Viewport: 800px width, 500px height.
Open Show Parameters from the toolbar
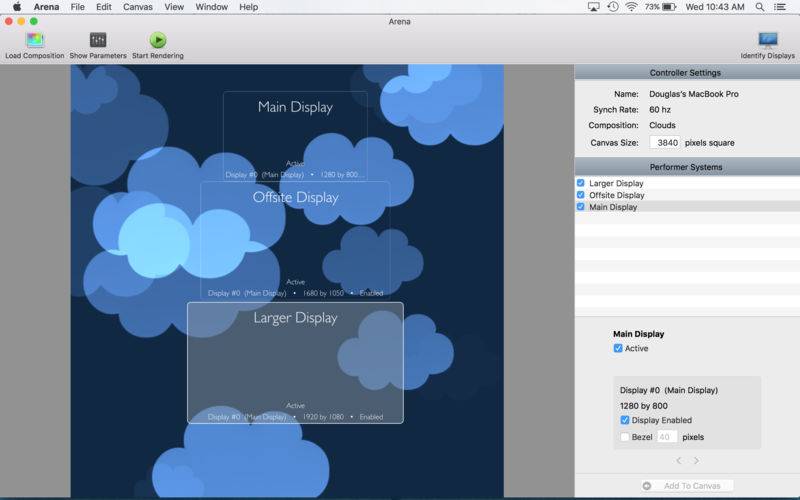coord(98,41)
